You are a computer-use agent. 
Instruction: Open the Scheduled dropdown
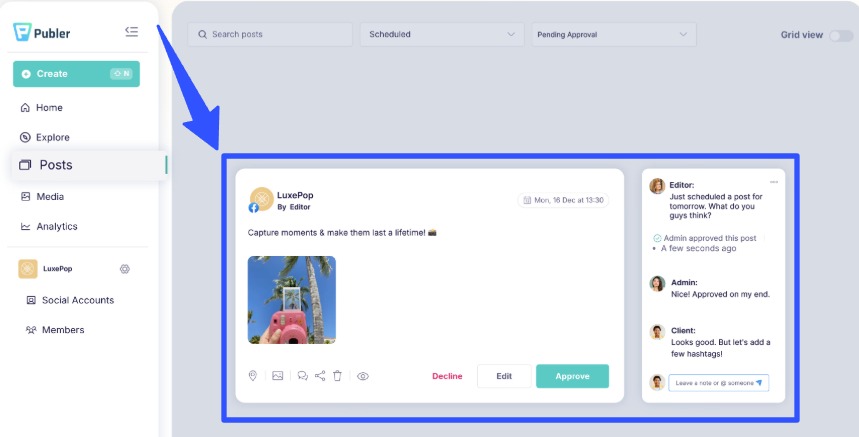[x=442, y=34]
